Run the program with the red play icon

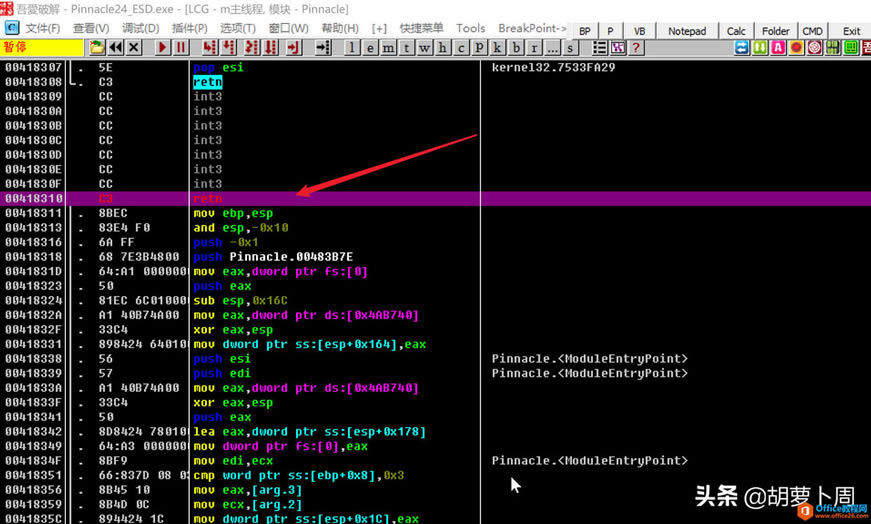coord(162,48)
